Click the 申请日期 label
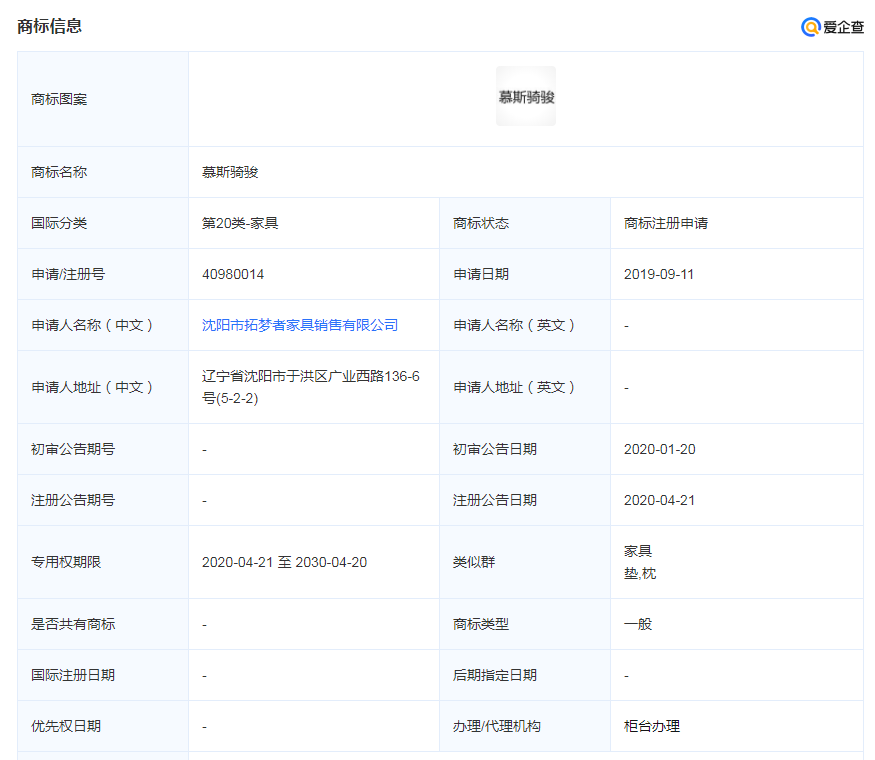This screenshot has width=875, height=760. click(x=481, y=275)
